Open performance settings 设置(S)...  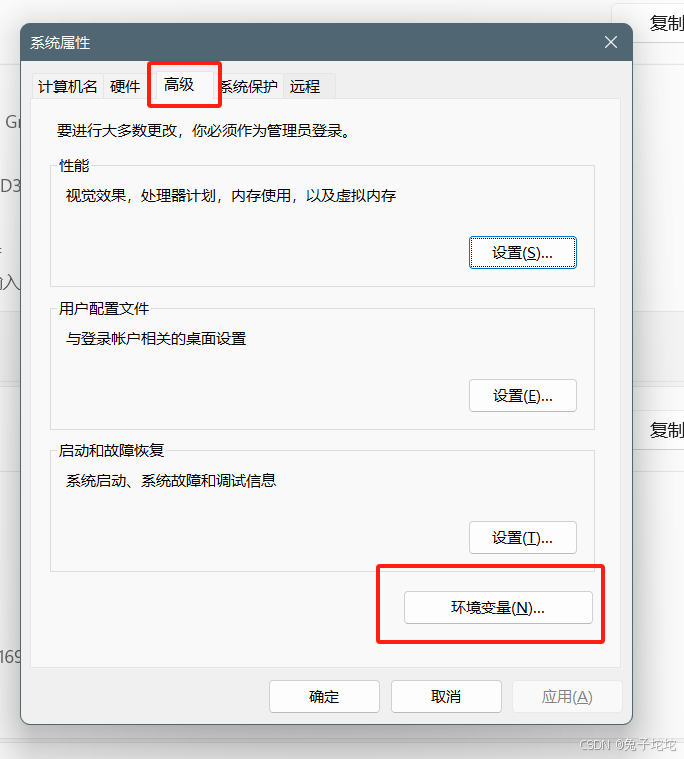tap(523, 252)
